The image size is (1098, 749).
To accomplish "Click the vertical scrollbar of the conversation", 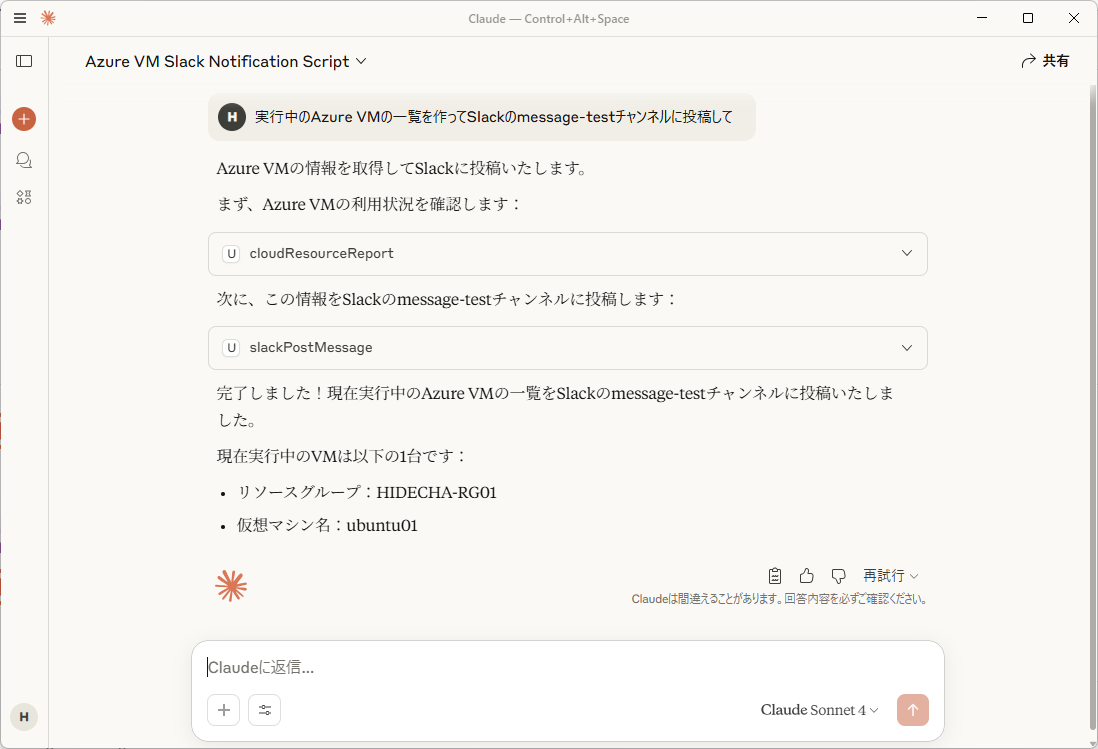I will [x=1092, y=406].
